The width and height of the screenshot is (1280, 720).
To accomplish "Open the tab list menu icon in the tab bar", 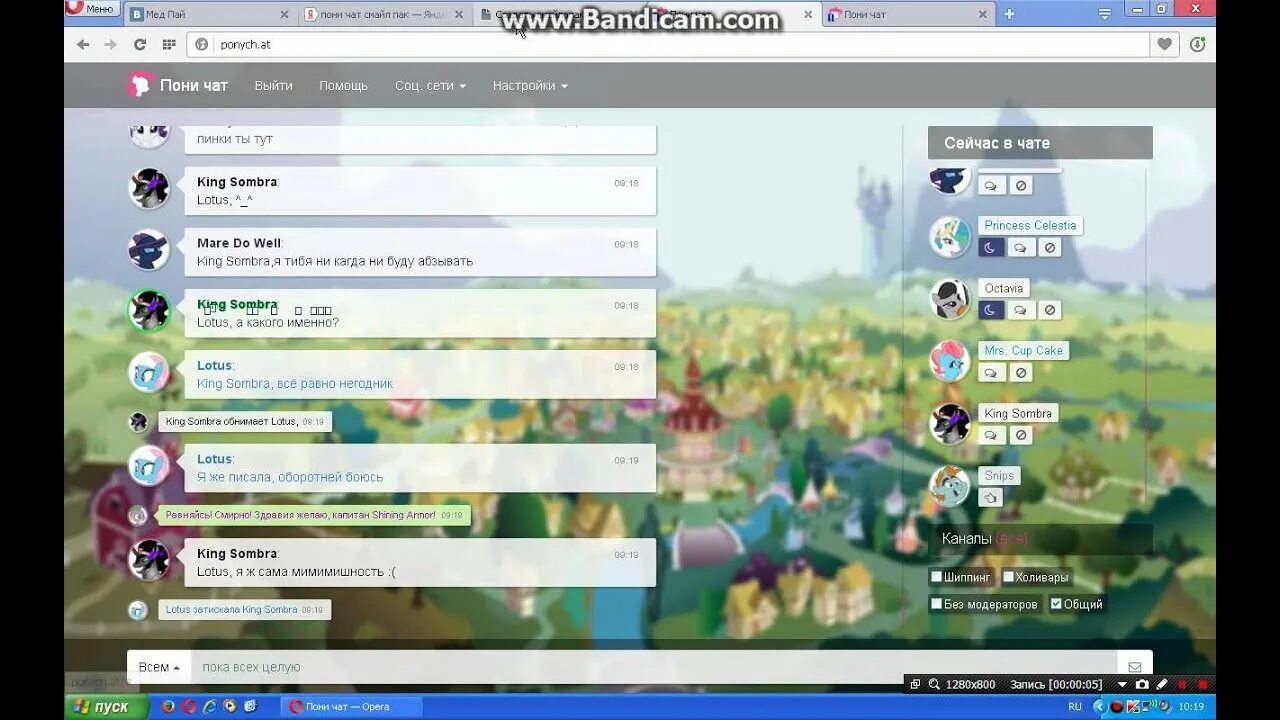I will 1104,14.
